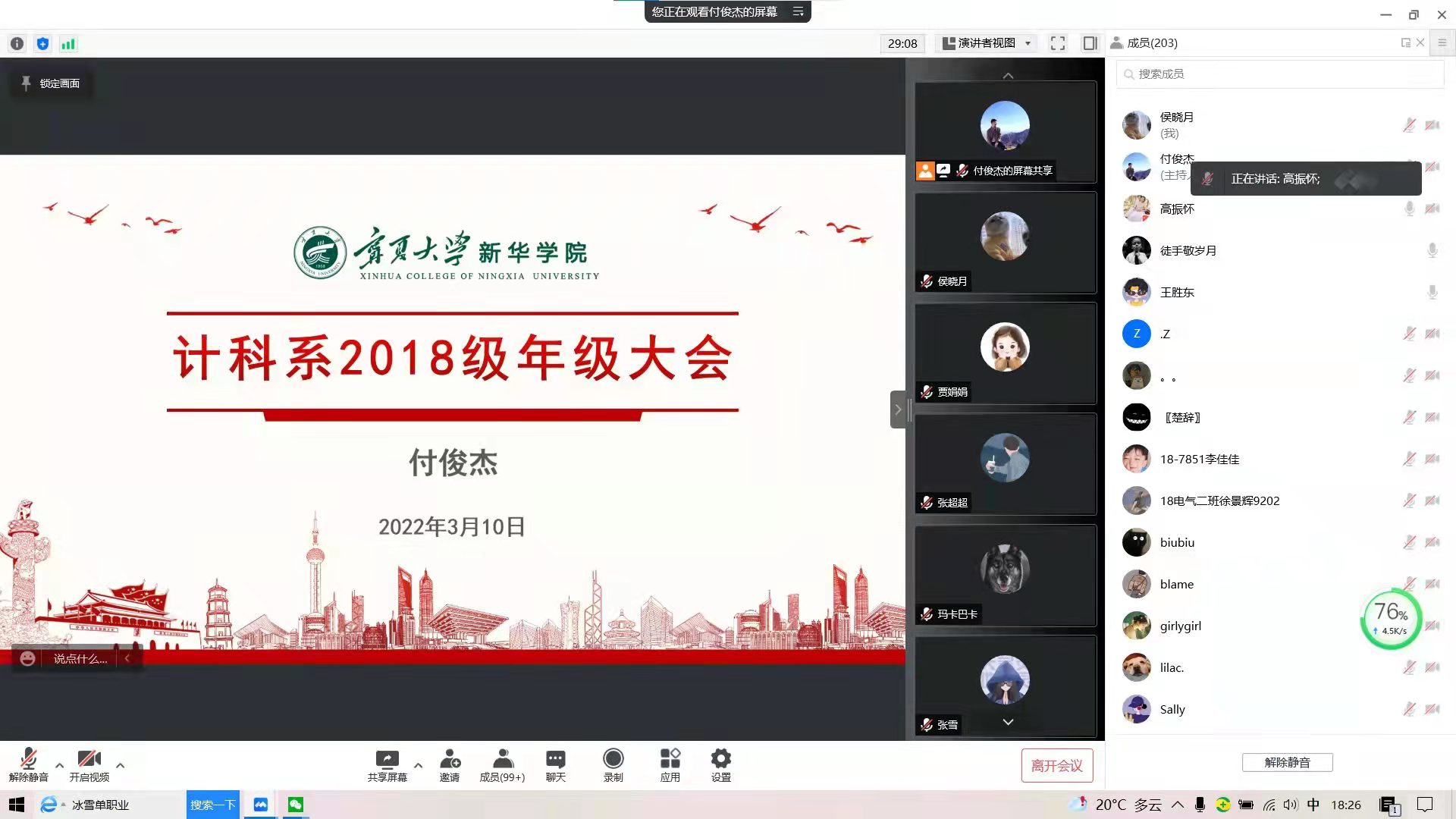Image resolution: width=1456 pixels, height=819 pixels.
Task: Click the 说点什么 chat input
Action: [x=80, y=659]
